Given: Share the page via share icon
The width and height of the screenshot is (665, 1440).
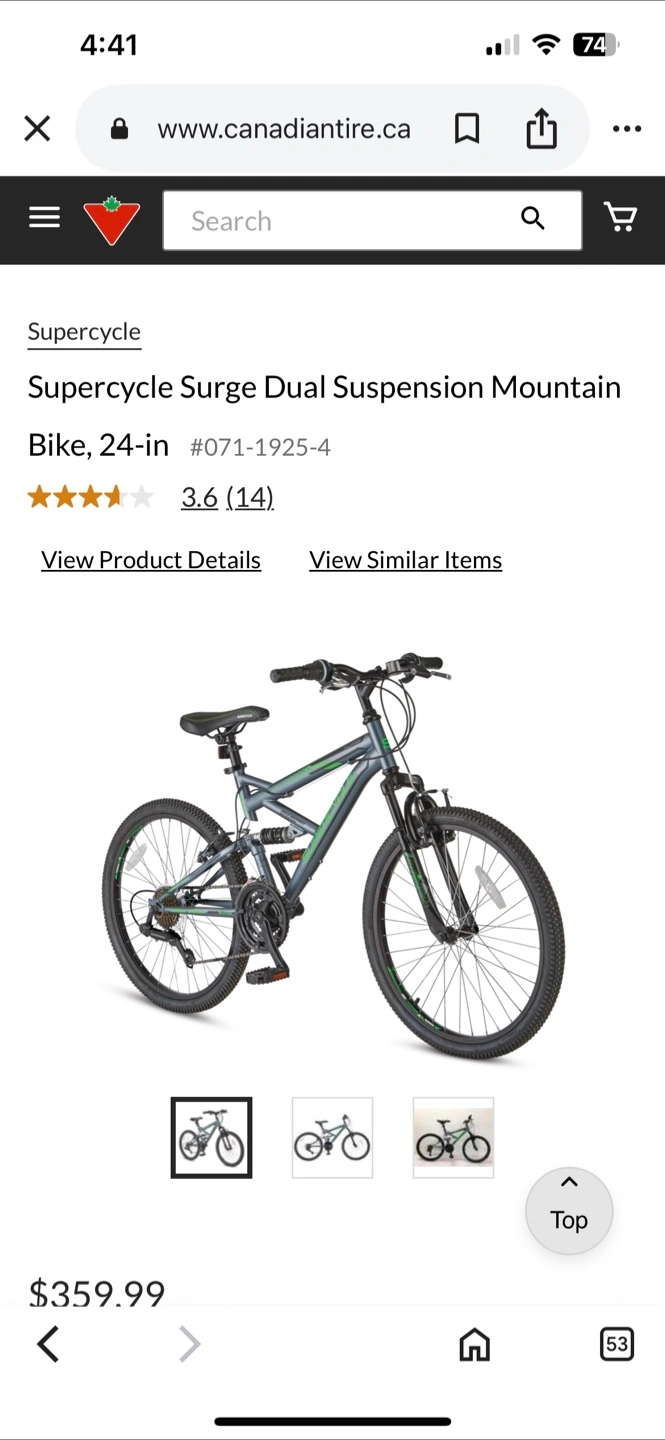Looking at the screenshot, I should pyautogui.click(x=541, y=128).
